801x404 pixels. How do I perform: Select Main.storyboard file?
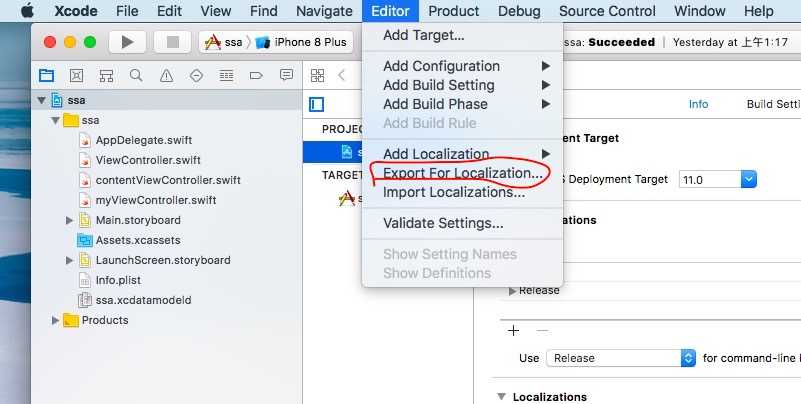138,220
